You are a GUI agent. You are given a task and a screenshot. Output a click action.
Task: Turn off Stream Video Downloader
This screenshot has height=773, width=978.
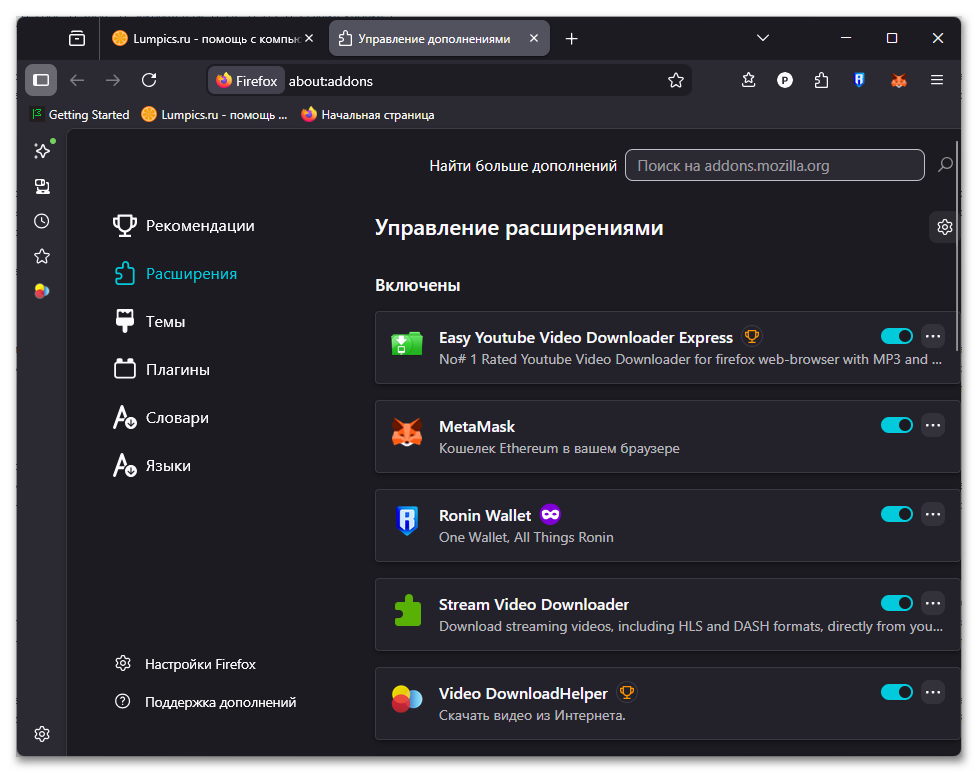click(x=896, y=603)
